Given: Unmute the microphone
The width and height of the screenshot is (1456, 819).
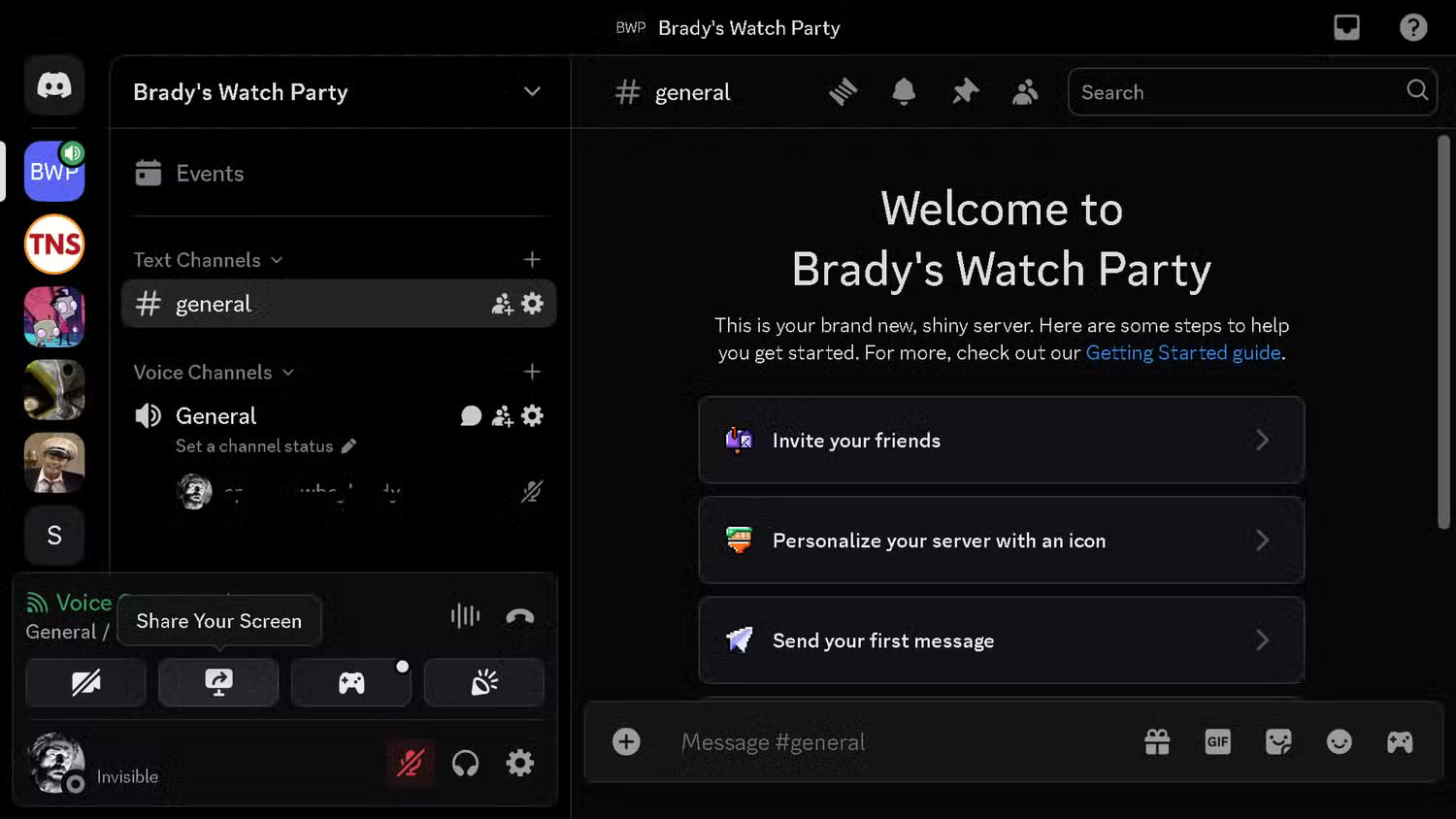Looking at the screenshot, I should click(410, 764).
